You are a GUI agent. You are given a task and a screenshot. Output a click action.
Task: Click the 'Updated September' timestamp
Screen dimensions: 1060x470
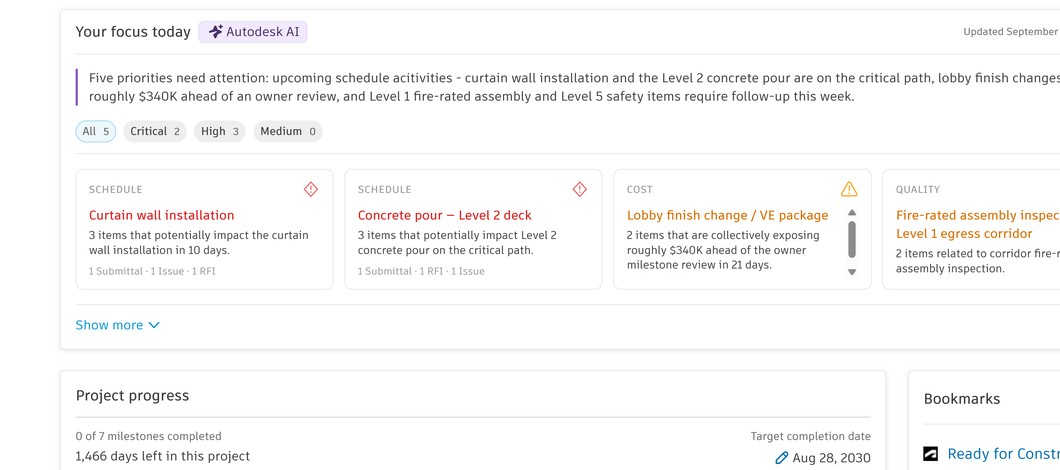1011,32
